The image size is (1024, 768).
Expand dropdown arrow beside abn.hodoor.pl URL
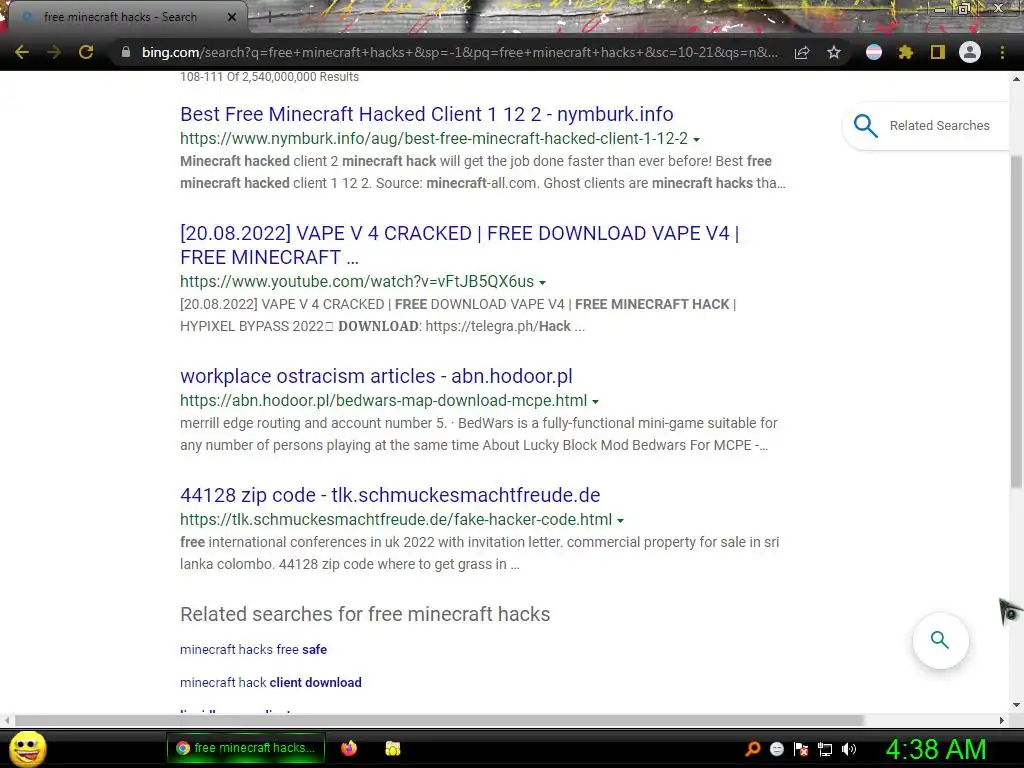[x=595, y=402]
